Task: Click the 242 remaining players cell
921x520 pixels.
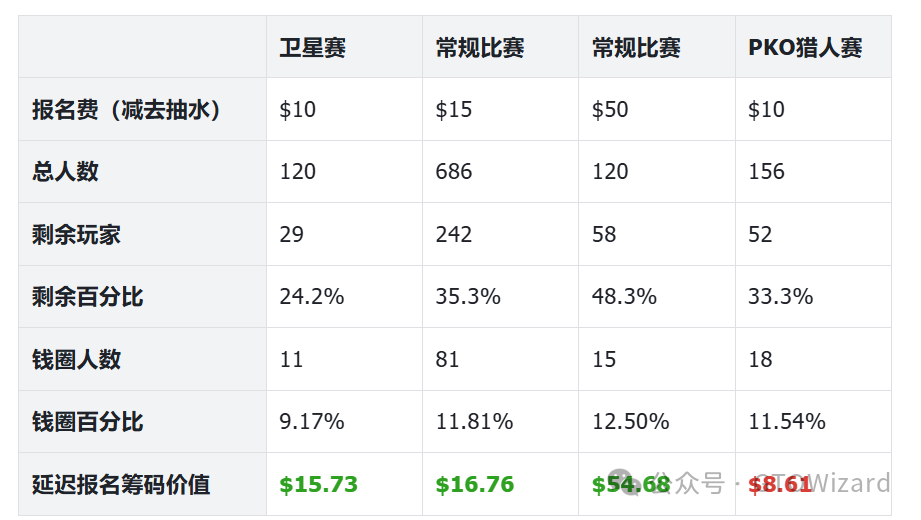Action: 453,235
